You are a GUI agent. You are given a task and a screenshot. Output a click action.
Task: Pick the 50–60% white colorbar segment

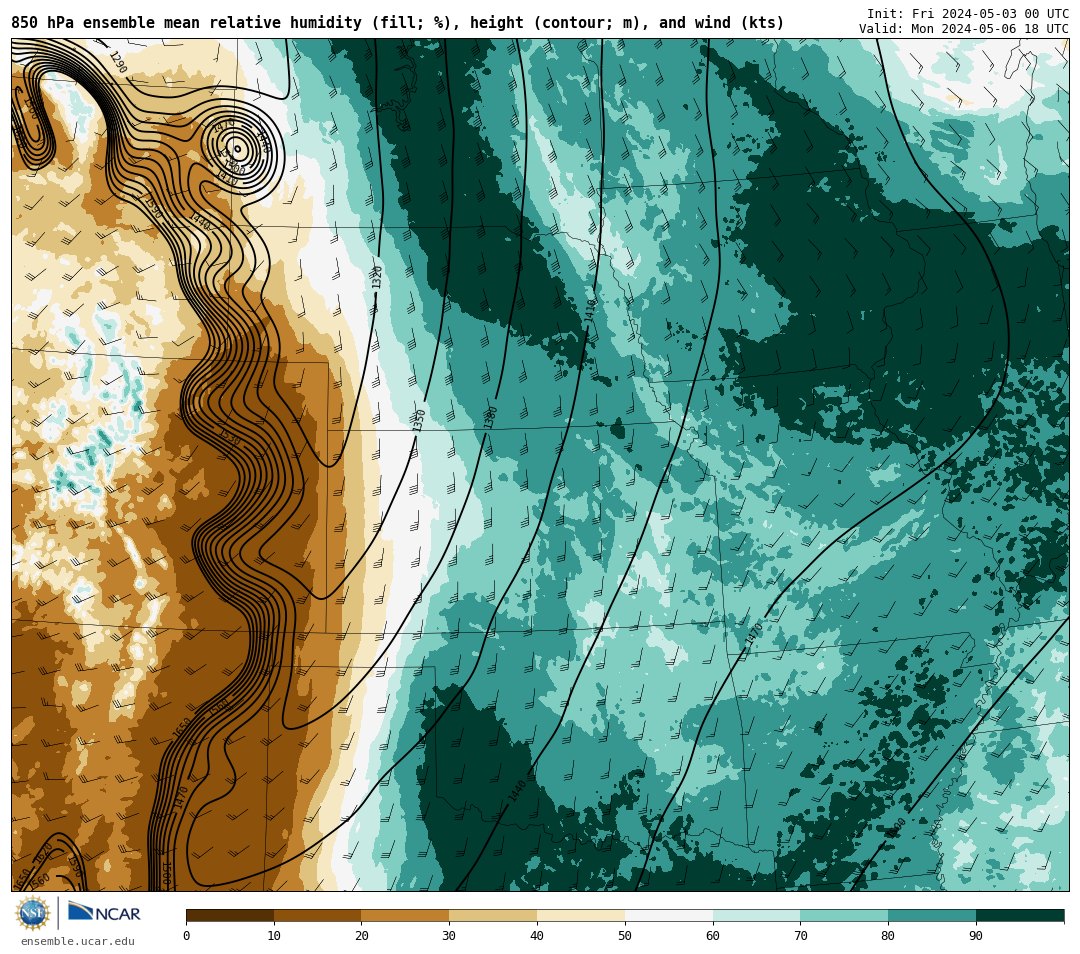669,916
